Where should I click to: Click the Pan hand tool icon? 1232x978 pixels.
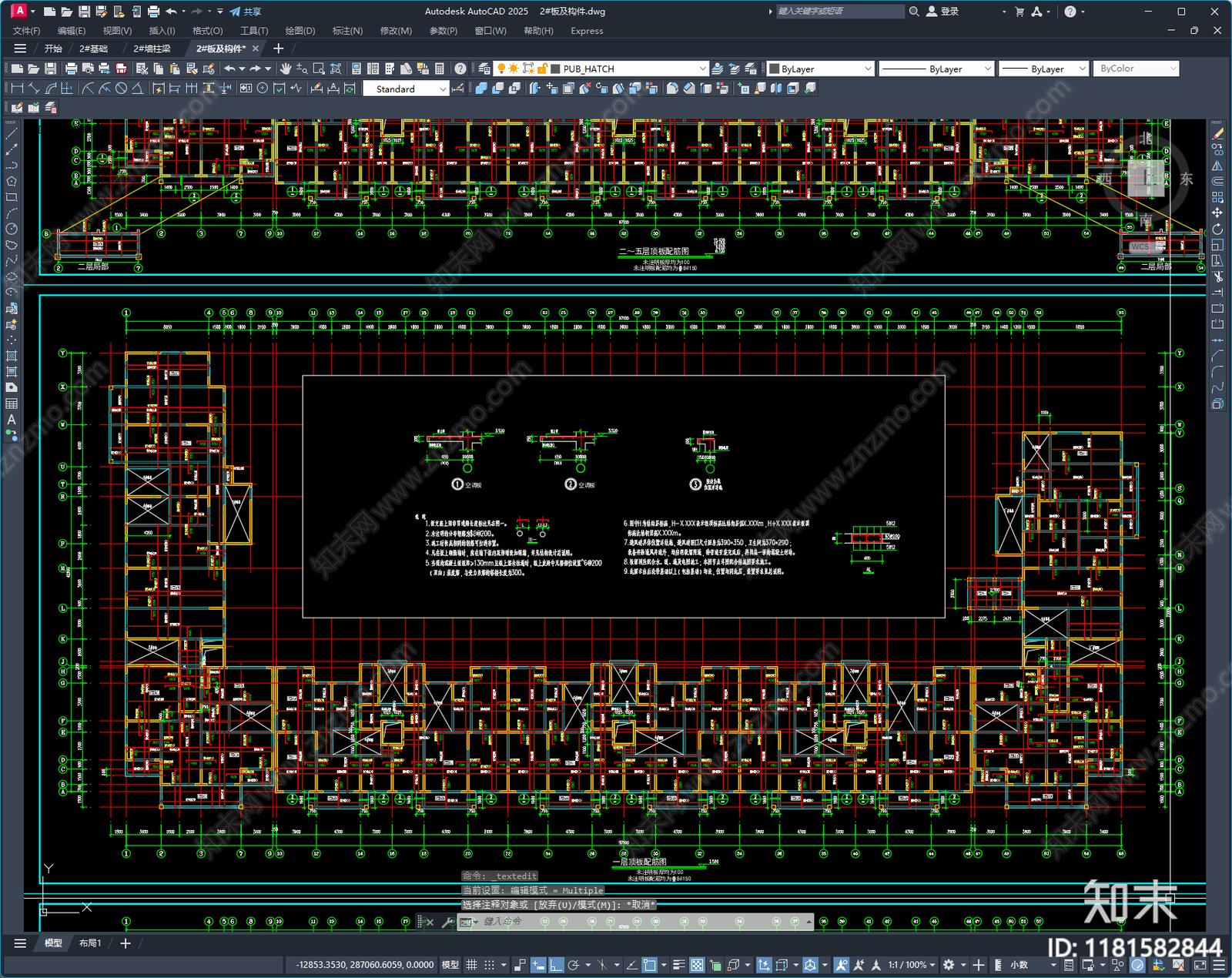coord(286,69)
